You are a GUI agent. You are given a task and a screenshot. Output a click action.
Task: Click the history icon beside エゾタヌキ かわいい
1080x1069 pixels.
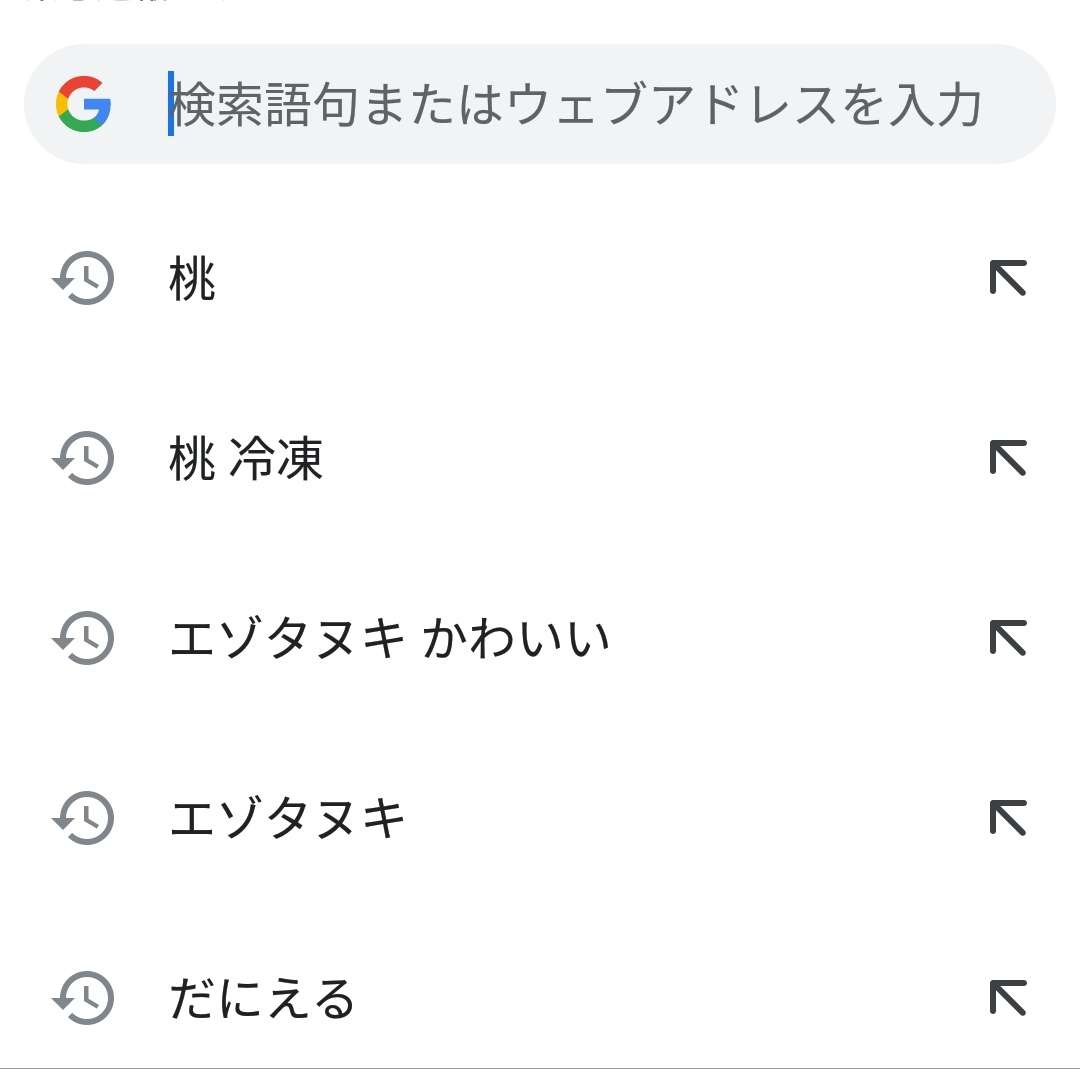coord(83,638)
